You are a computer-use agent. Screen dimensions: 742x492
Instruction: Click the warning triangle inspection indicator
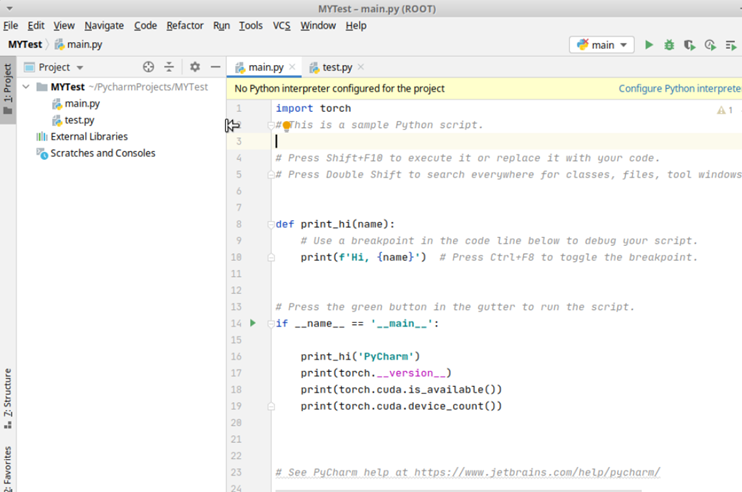click(x=721, y=110)
